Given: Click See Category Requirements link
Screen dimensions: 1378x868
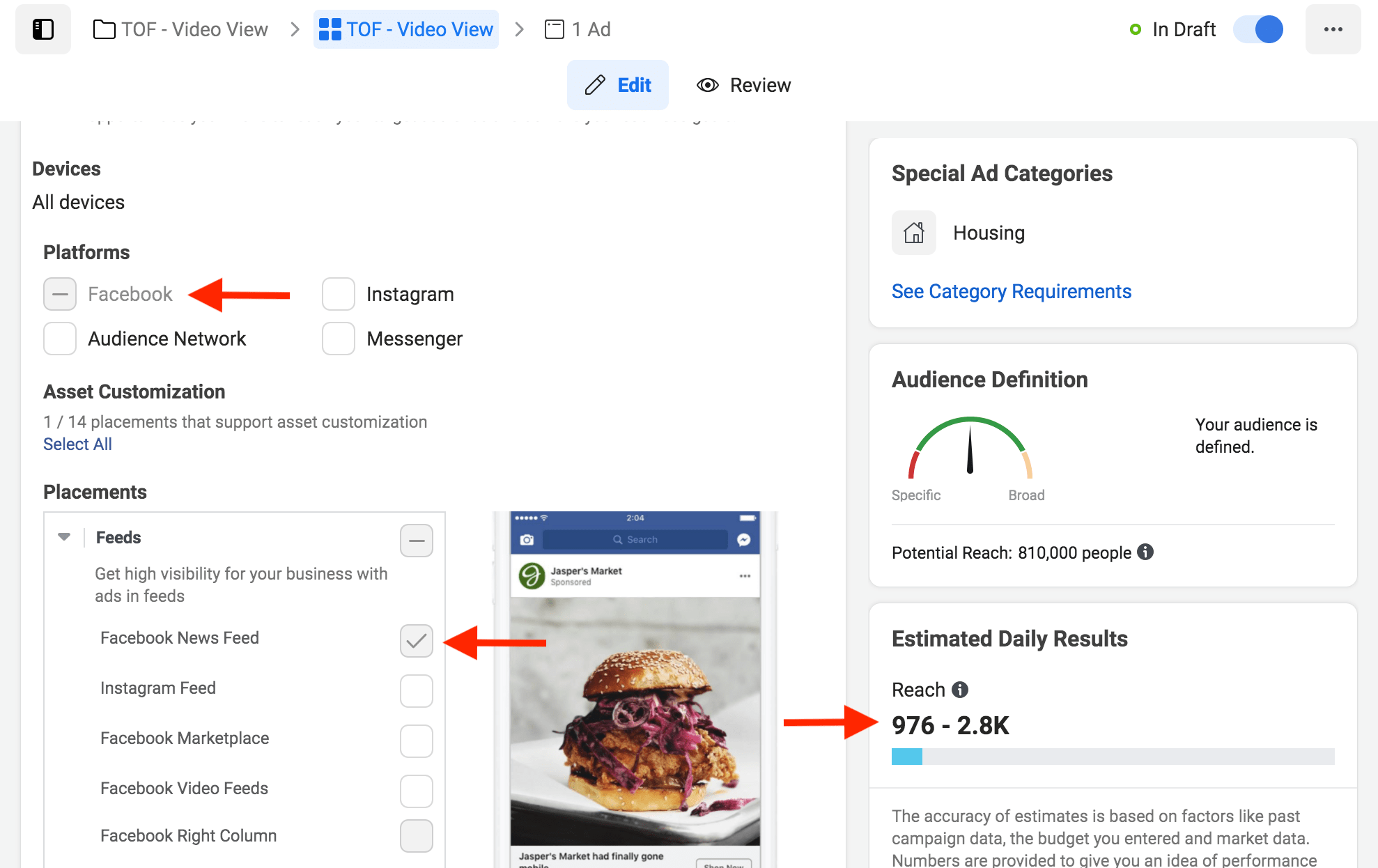Looking at the screenshot, I should (1011, 291).
